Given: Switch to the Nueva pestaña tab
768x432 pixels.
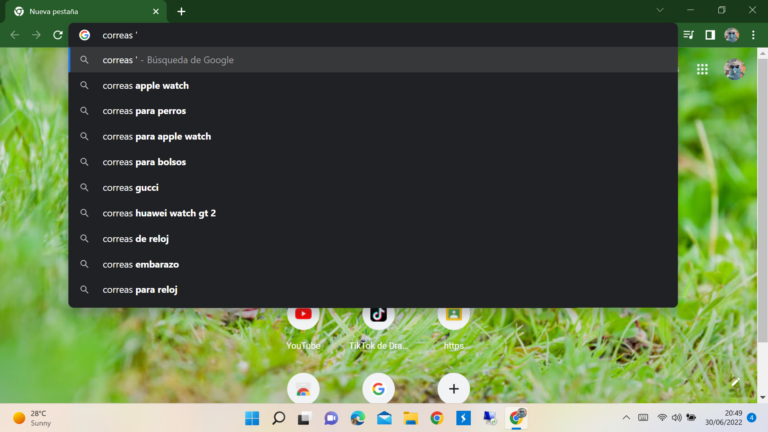Looking at the screenshot, I should pos(80,11).
